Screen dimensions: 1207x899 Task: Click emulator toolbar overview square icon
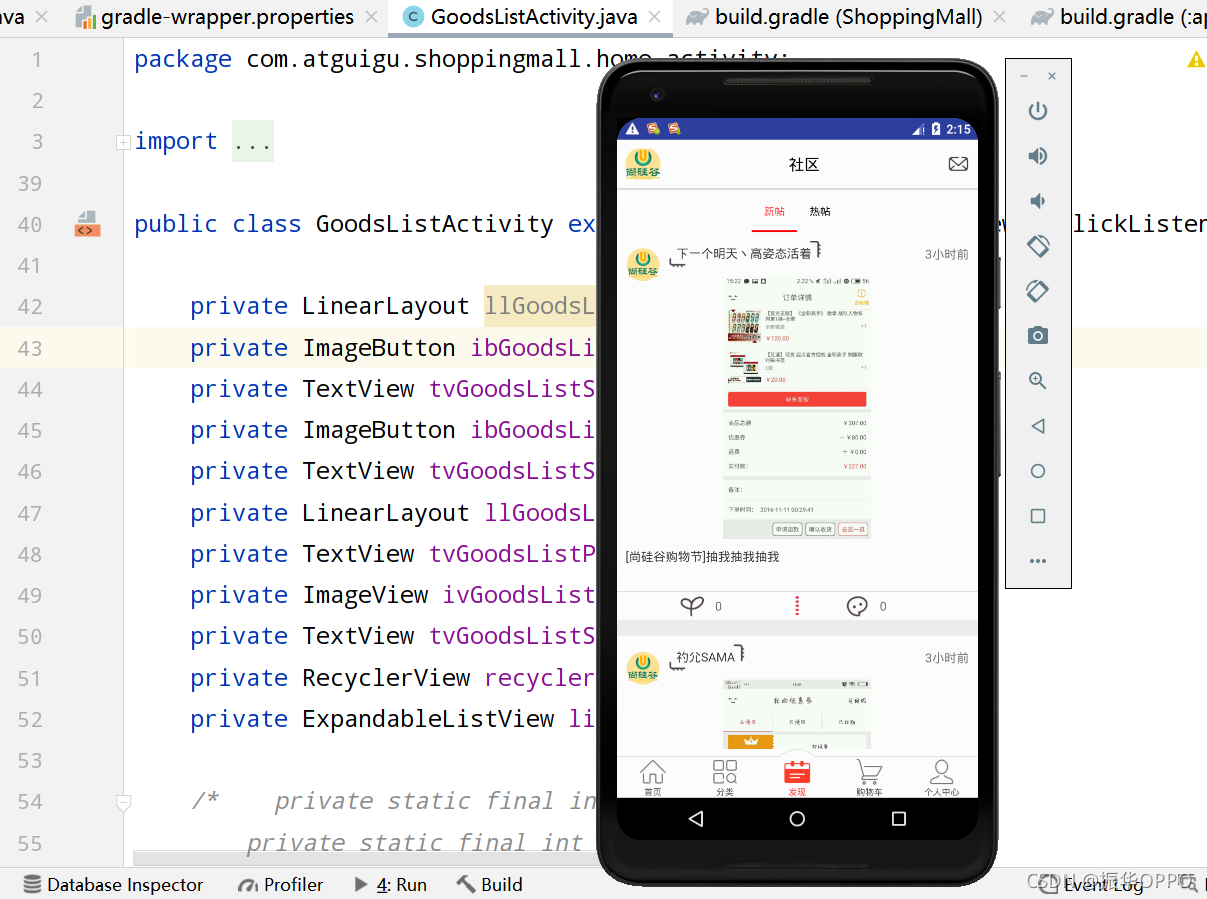coord(1038,516)
